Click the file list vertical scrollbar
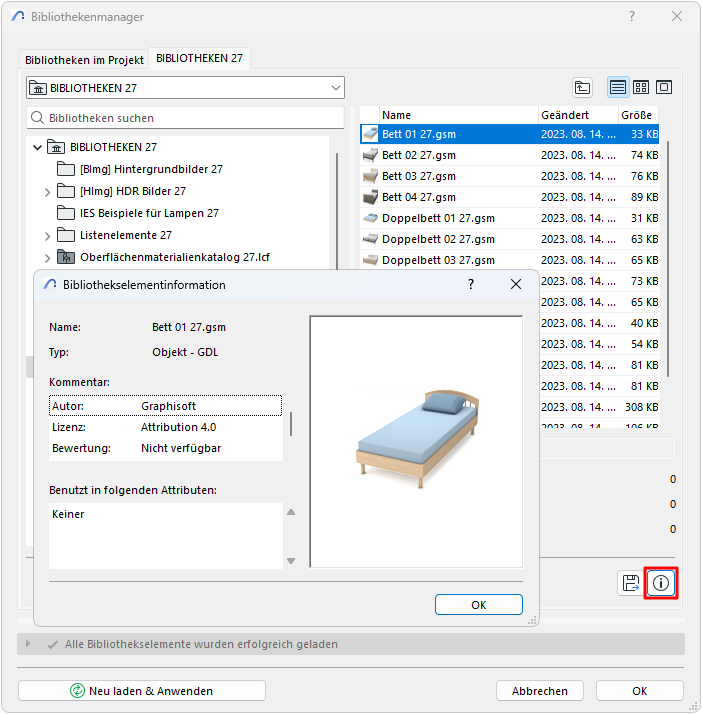 [x=668, y=260]
